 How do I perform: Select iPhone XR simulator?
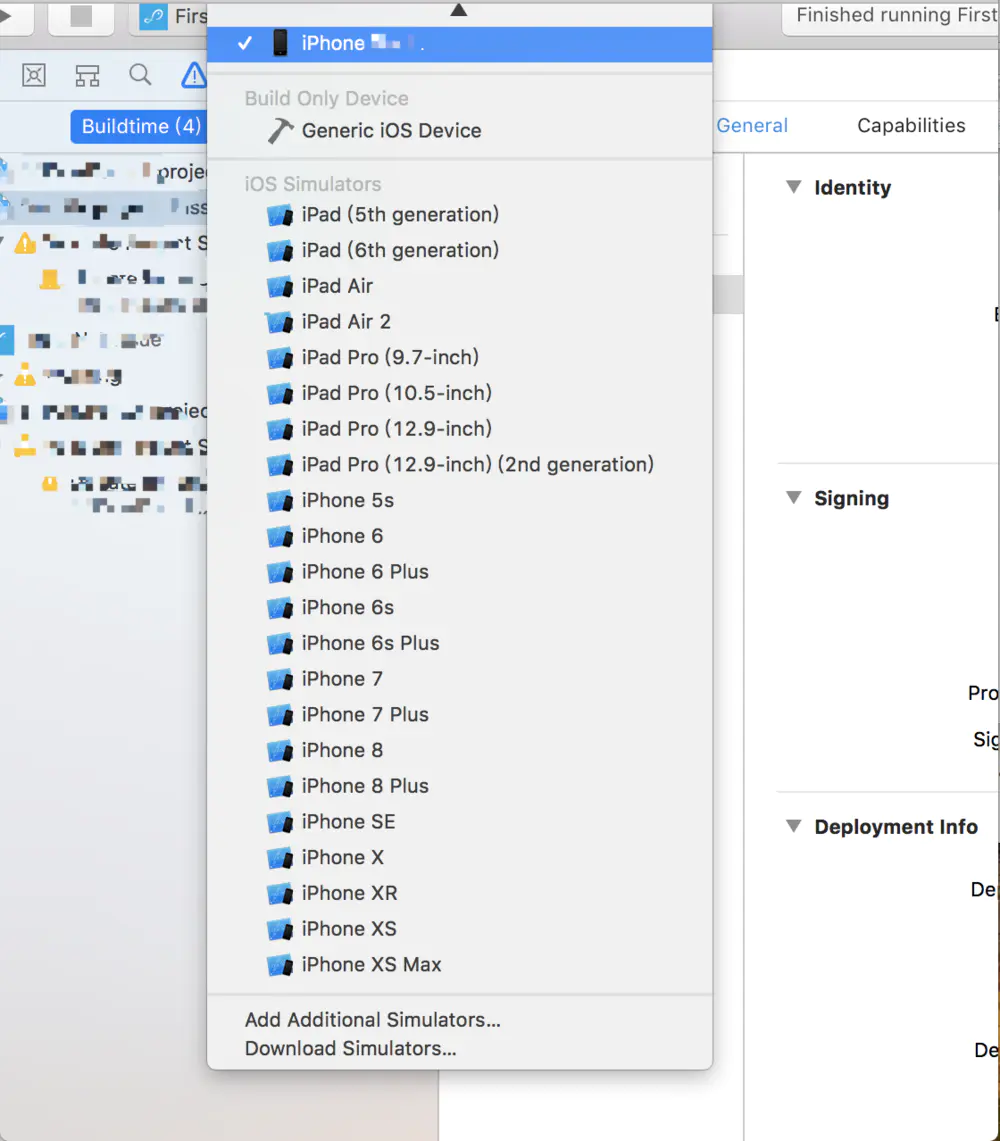(459, 892)
